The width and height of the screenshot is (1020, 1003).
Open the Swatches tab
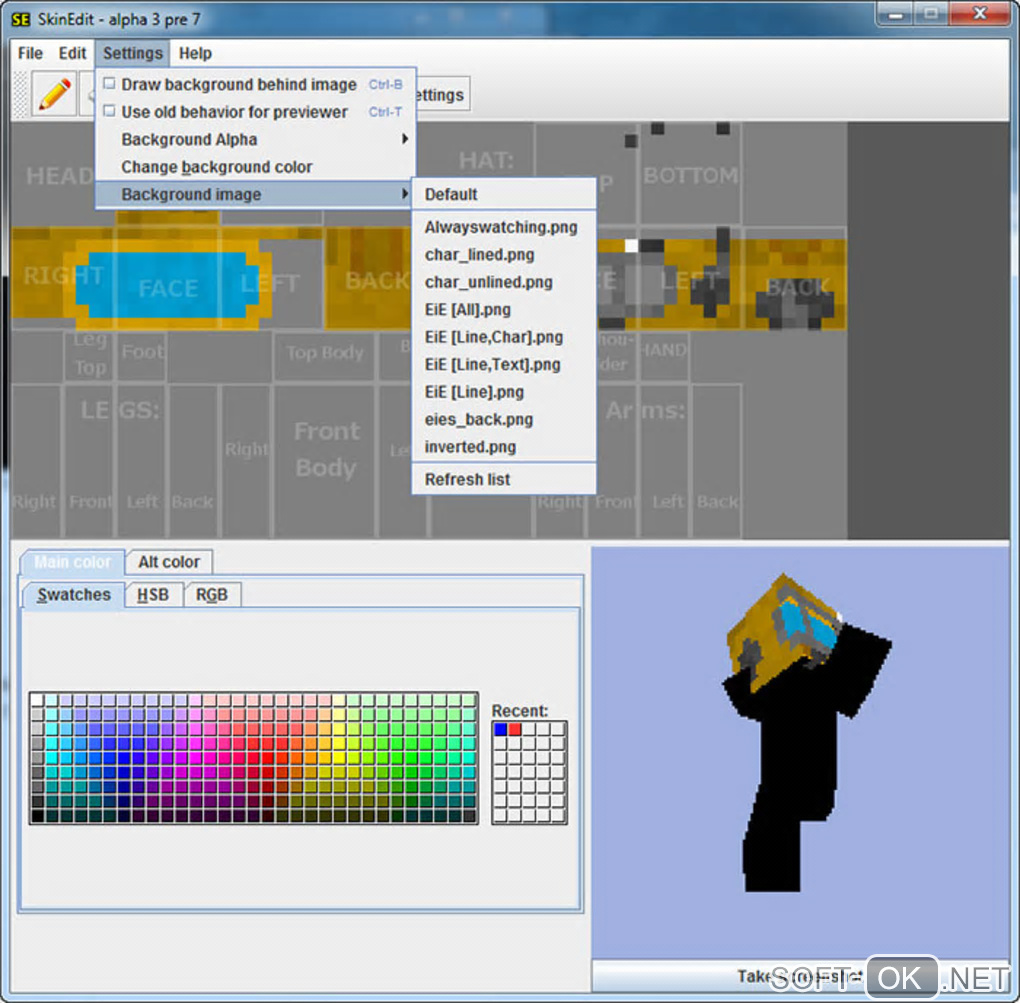[74, 595]
